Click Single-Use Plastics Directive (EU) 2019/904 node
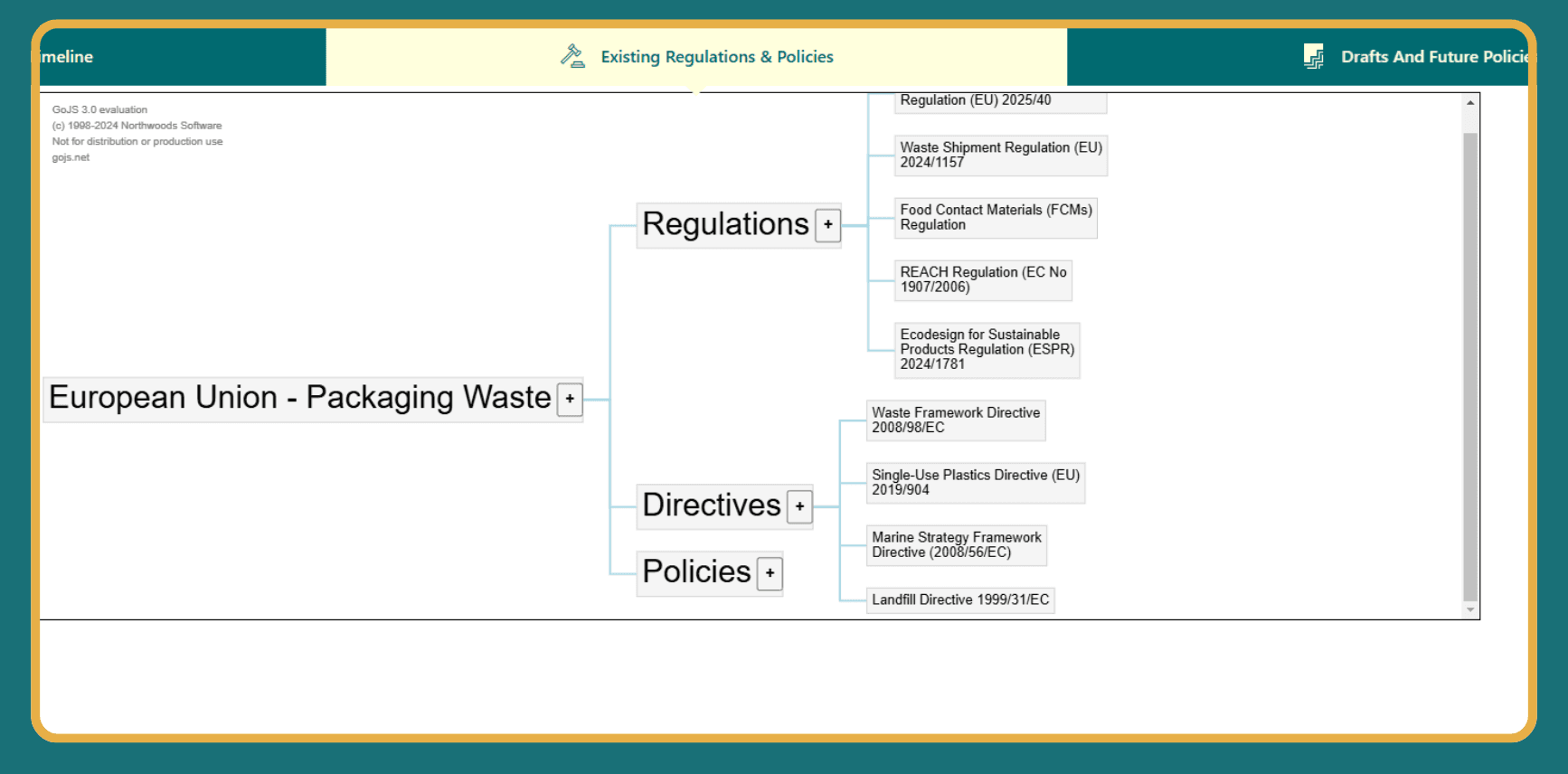Screen dimensions: 1568x774 (x=976, y=482)
